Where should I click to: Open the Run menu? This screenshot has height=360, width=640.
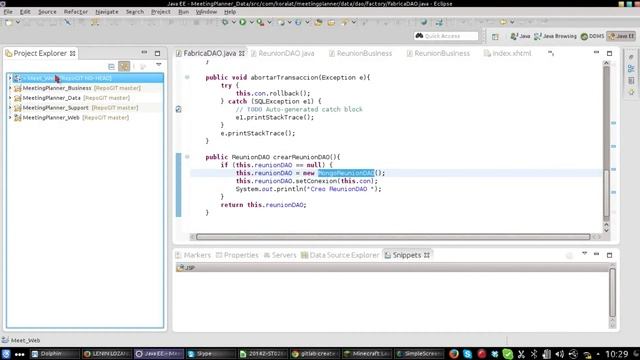coord(183,12)
